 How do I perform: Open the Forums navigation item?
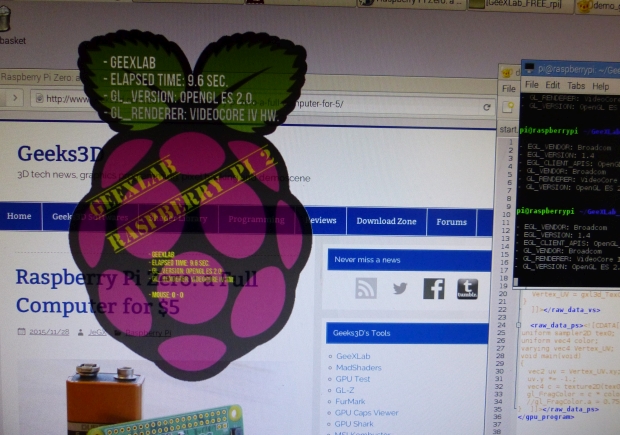coord(452,222)
